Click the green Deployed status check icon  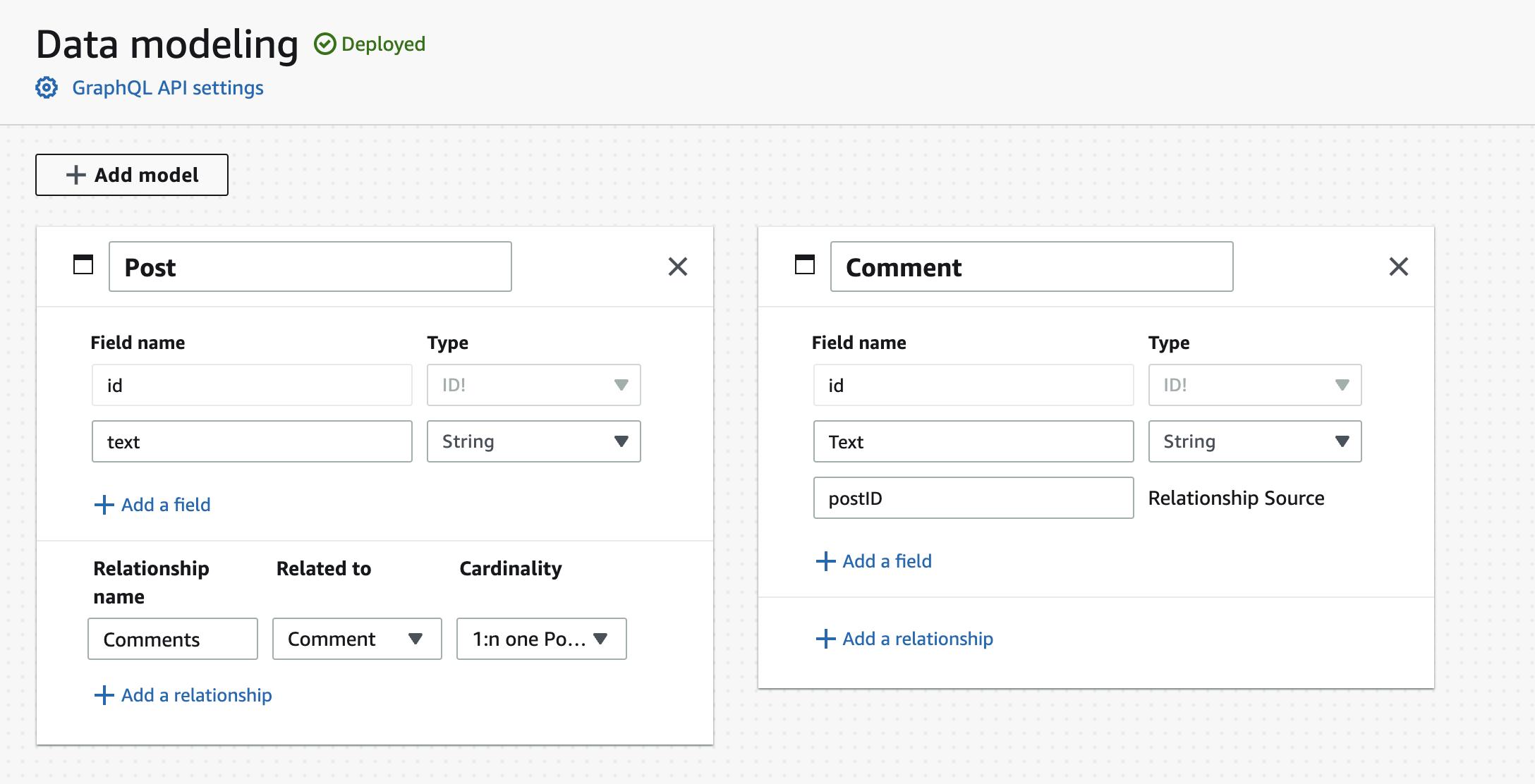[324, 44]
